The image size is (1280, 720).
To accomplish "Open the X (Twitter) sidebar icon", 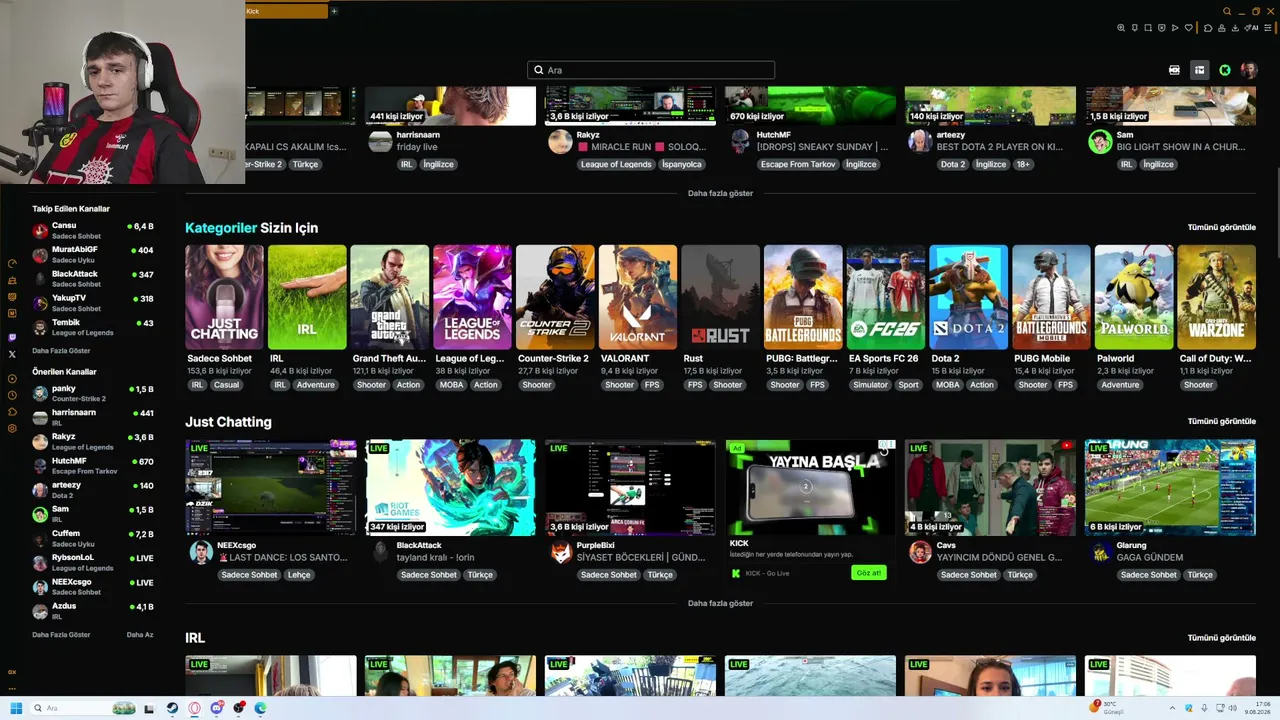I will pyautogui.click(x=12, y=354).
